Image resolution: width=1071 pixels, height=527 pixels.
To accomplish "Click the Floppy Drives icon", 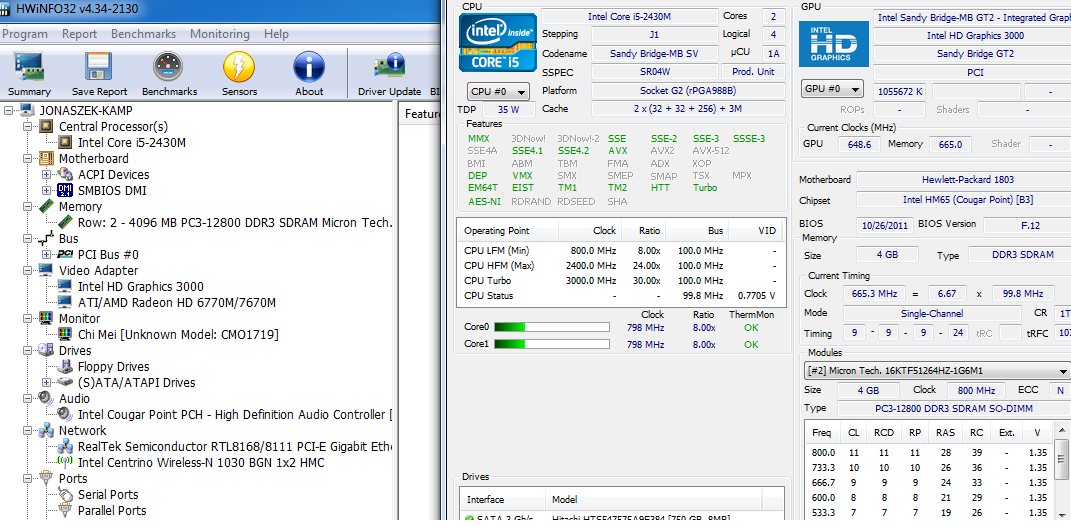I will [x=66, y=367].
